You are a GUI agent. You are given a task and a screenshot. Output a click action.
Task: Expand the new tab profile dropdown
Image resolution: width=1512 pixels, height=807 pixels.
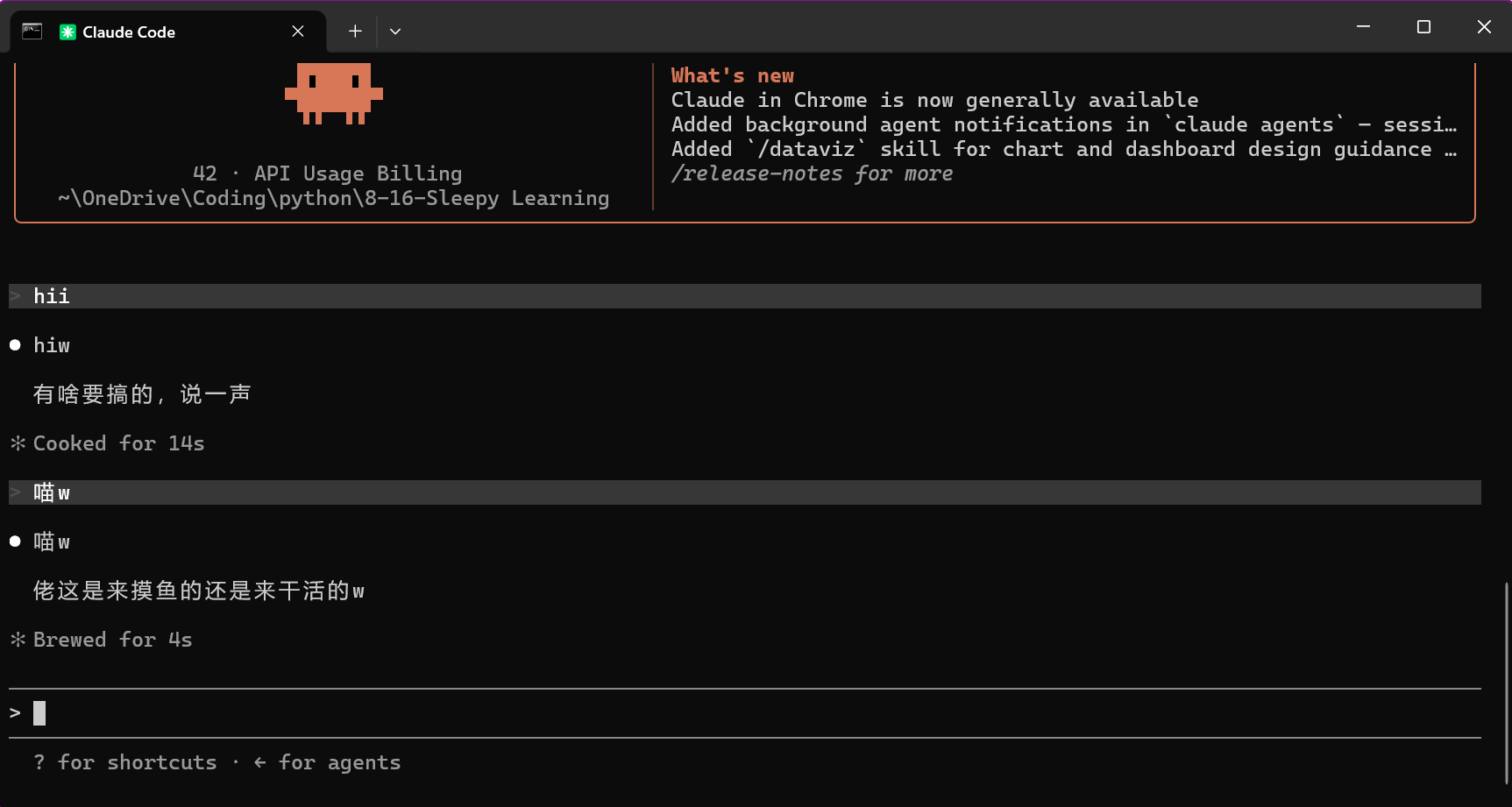click(x=395, y=32)
